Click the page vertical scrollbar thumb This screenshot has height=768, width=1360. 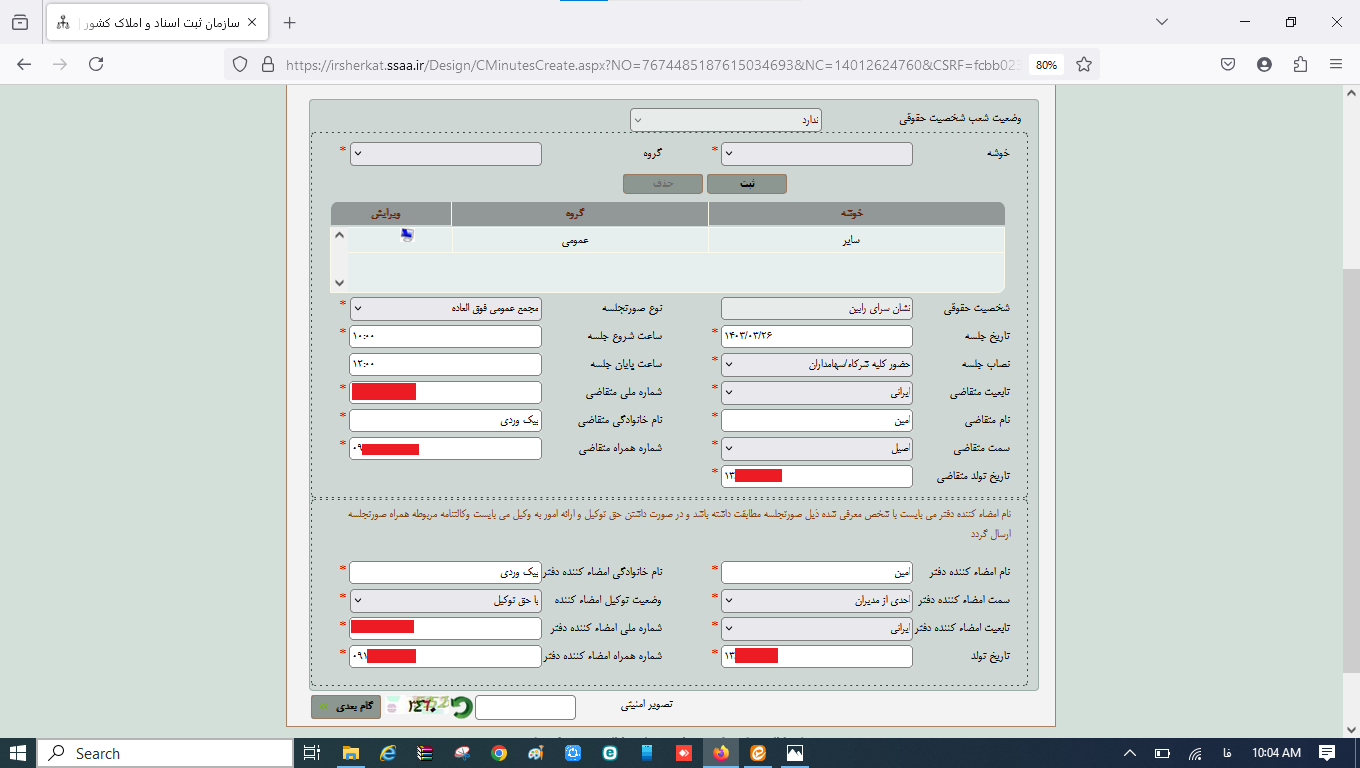point(1351,470)
